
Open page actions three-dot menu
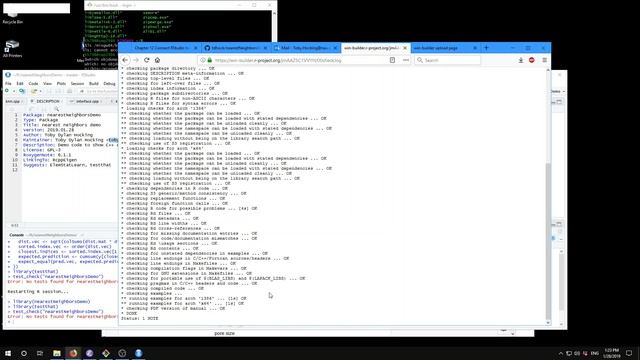406,60
